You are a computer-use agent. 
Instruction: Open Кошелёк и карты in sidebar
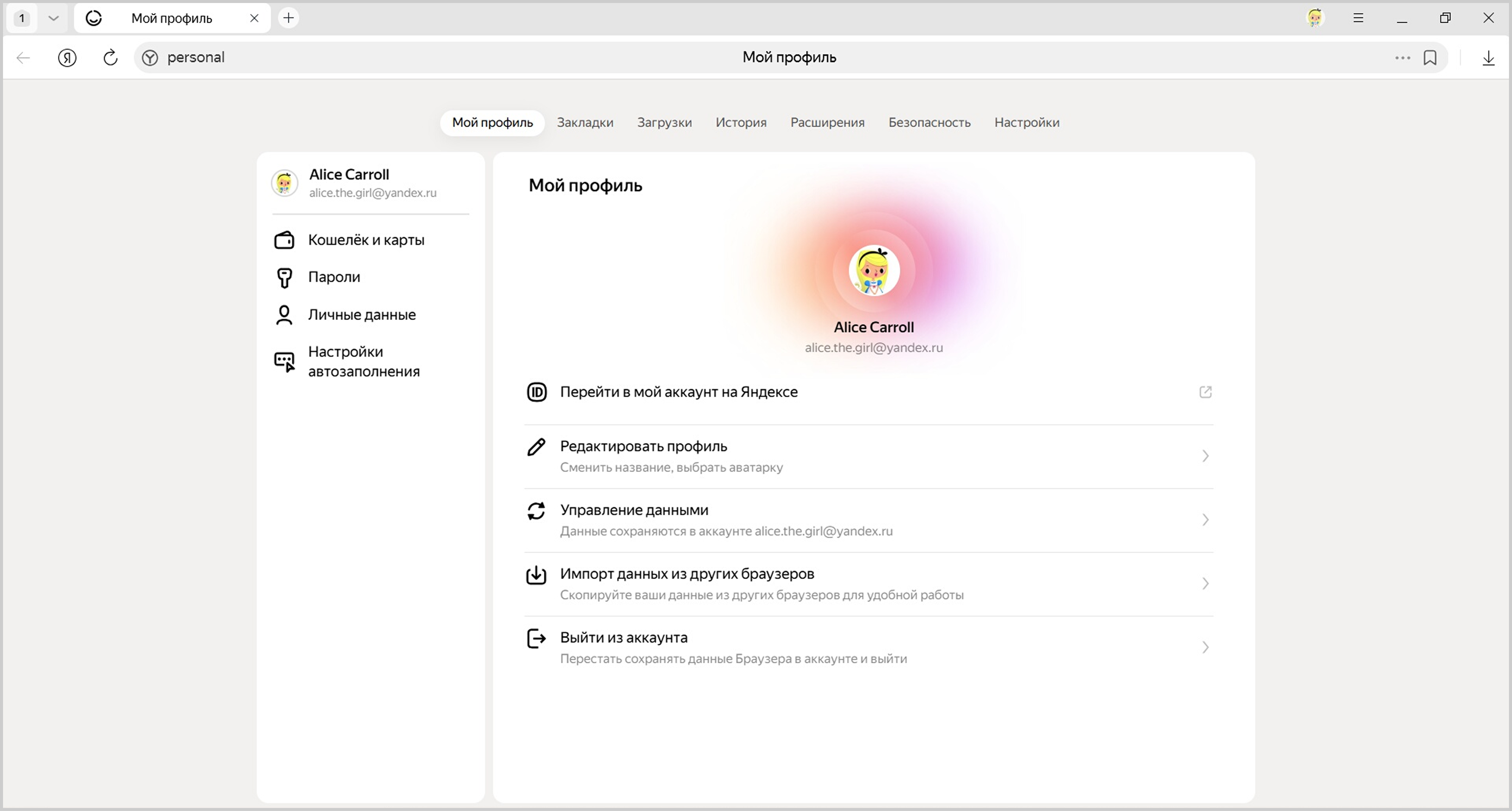(366, 240)
